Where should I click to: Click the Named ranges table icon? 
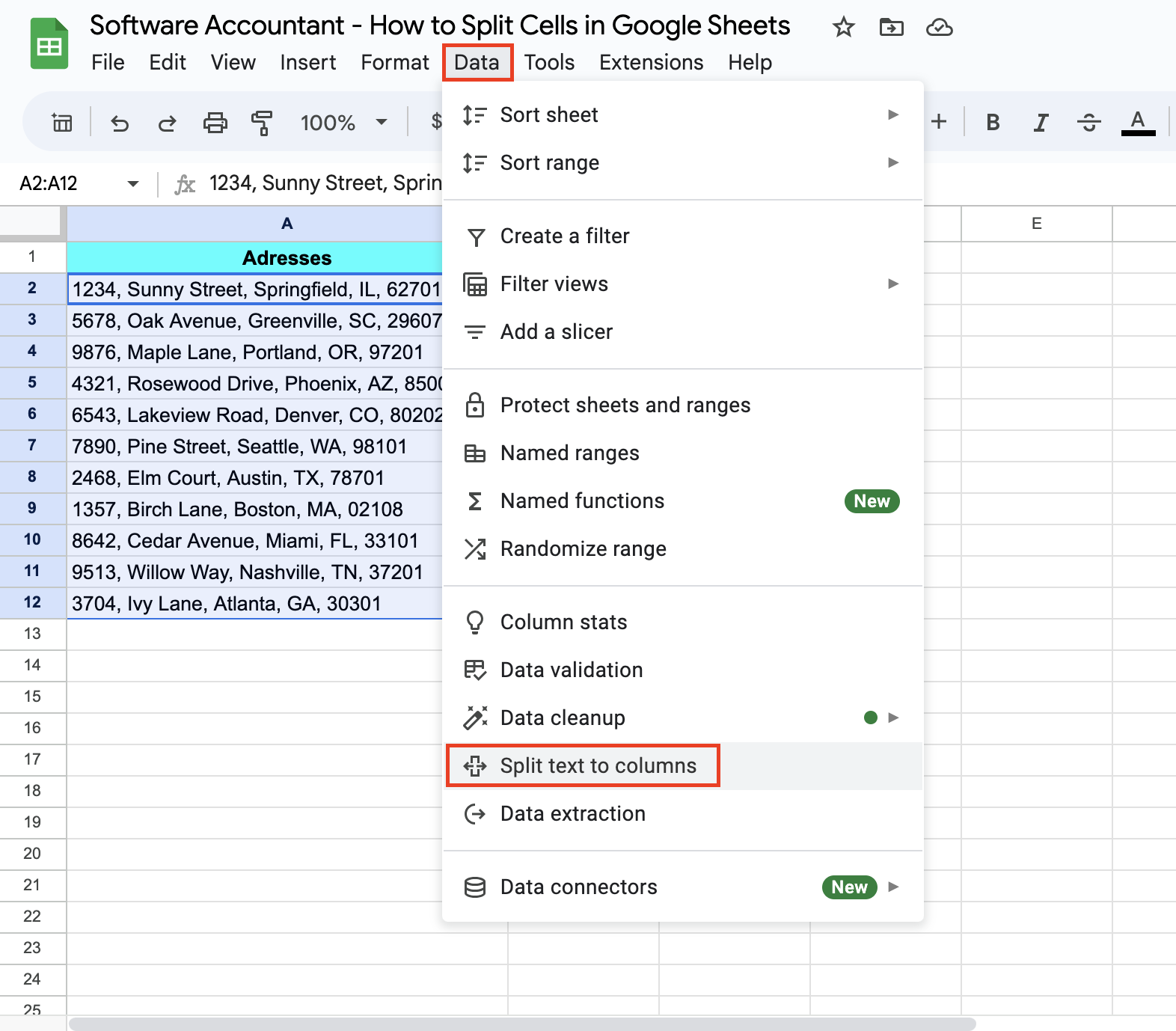(475, 453)
